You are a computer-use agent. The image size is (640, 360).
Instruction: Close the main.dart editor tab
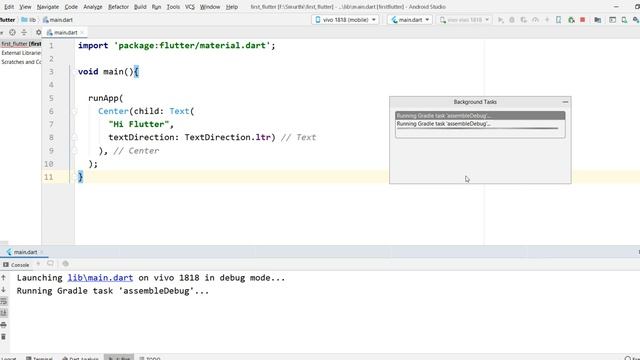82,32
